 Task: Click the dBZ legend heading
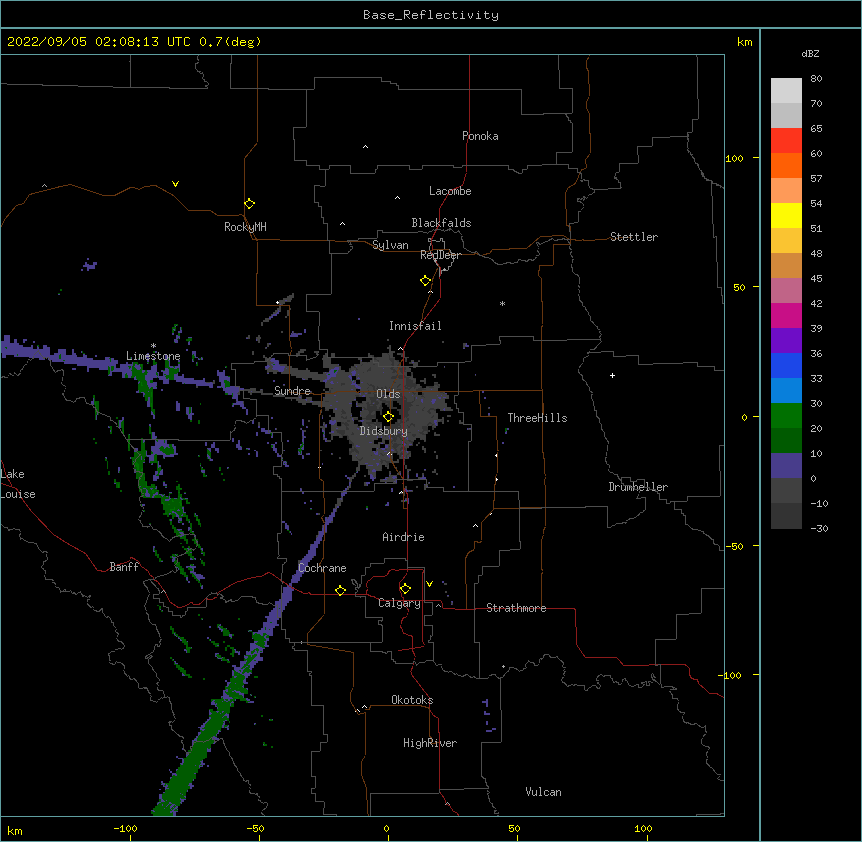[x=810, y=54]
